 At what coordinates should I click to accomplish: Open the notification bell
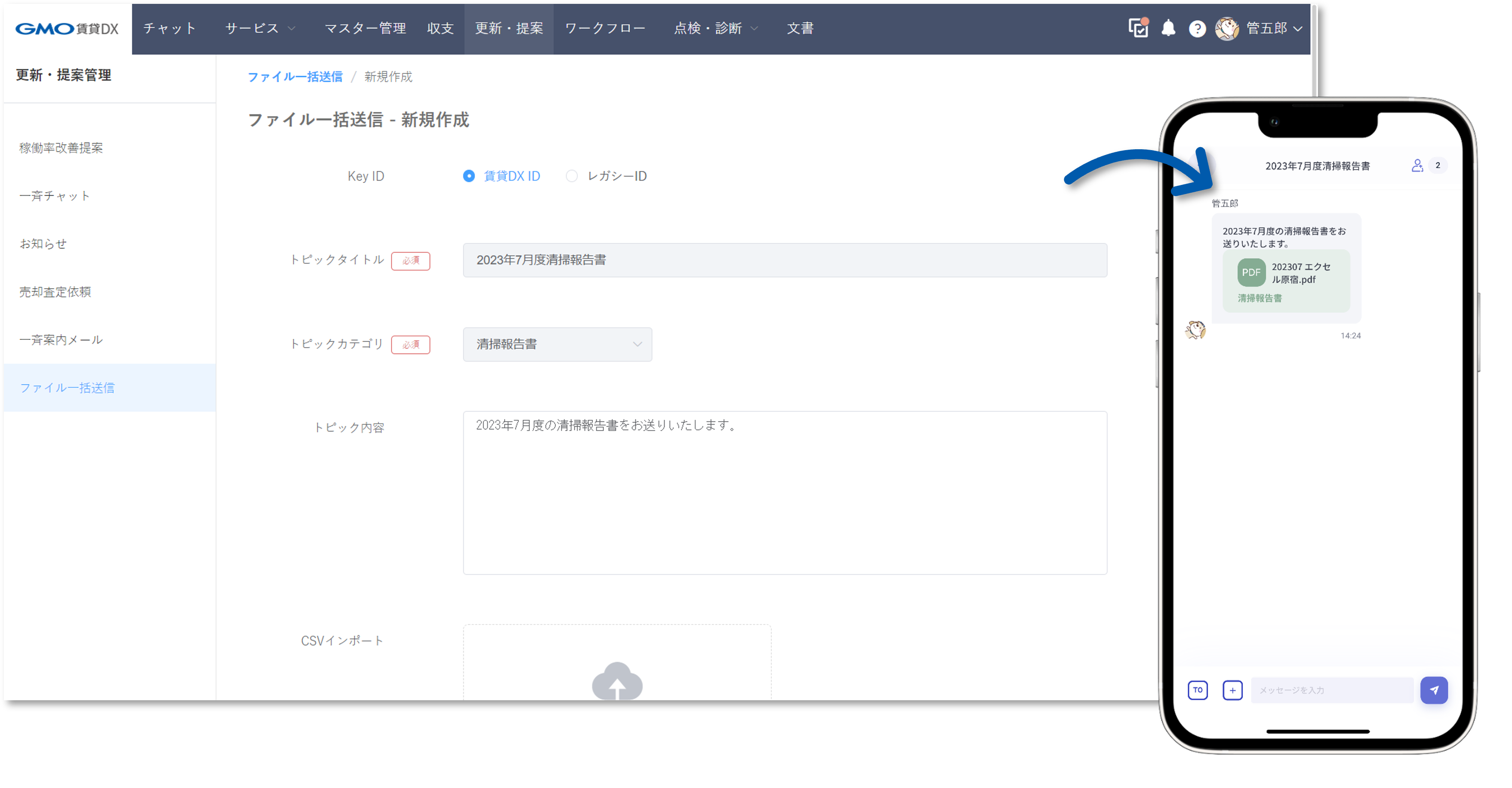point(1168,28)
